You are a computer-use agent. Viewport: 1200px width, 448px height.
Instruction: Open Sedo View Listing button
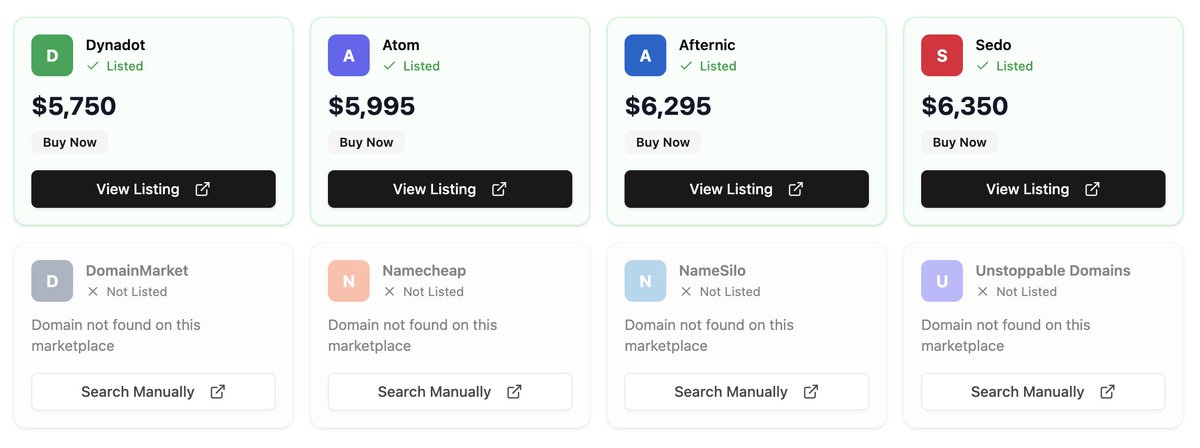[x=1043, y=189]
